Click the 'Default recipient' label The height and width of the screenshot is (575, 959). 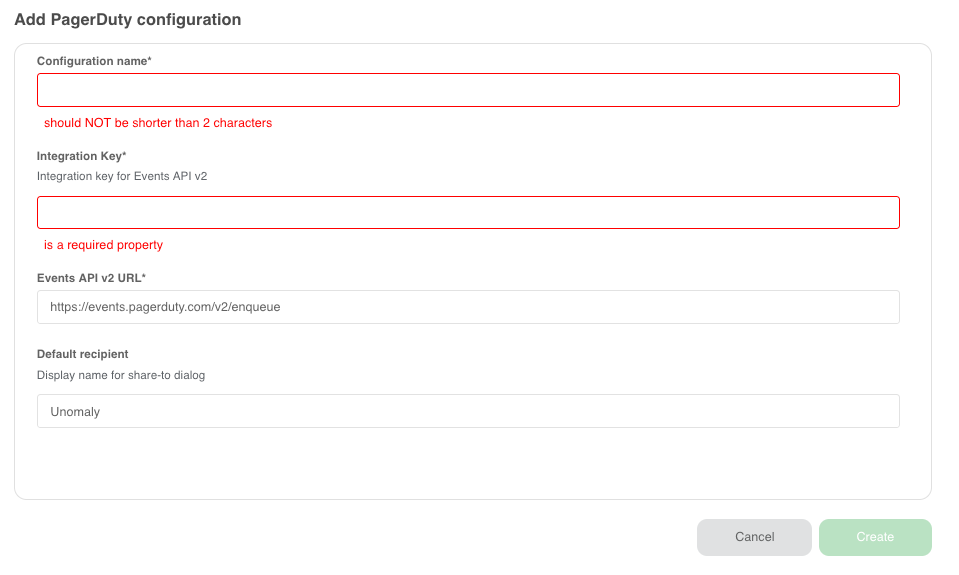(x=83, y=354)
